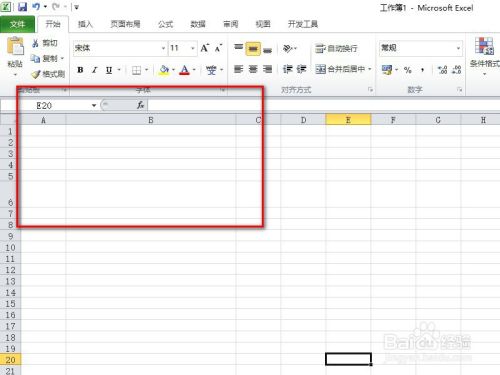This screenshot has height=375, width=500.
Task: Click the cell borders icon
Action: tap(136, 70)
